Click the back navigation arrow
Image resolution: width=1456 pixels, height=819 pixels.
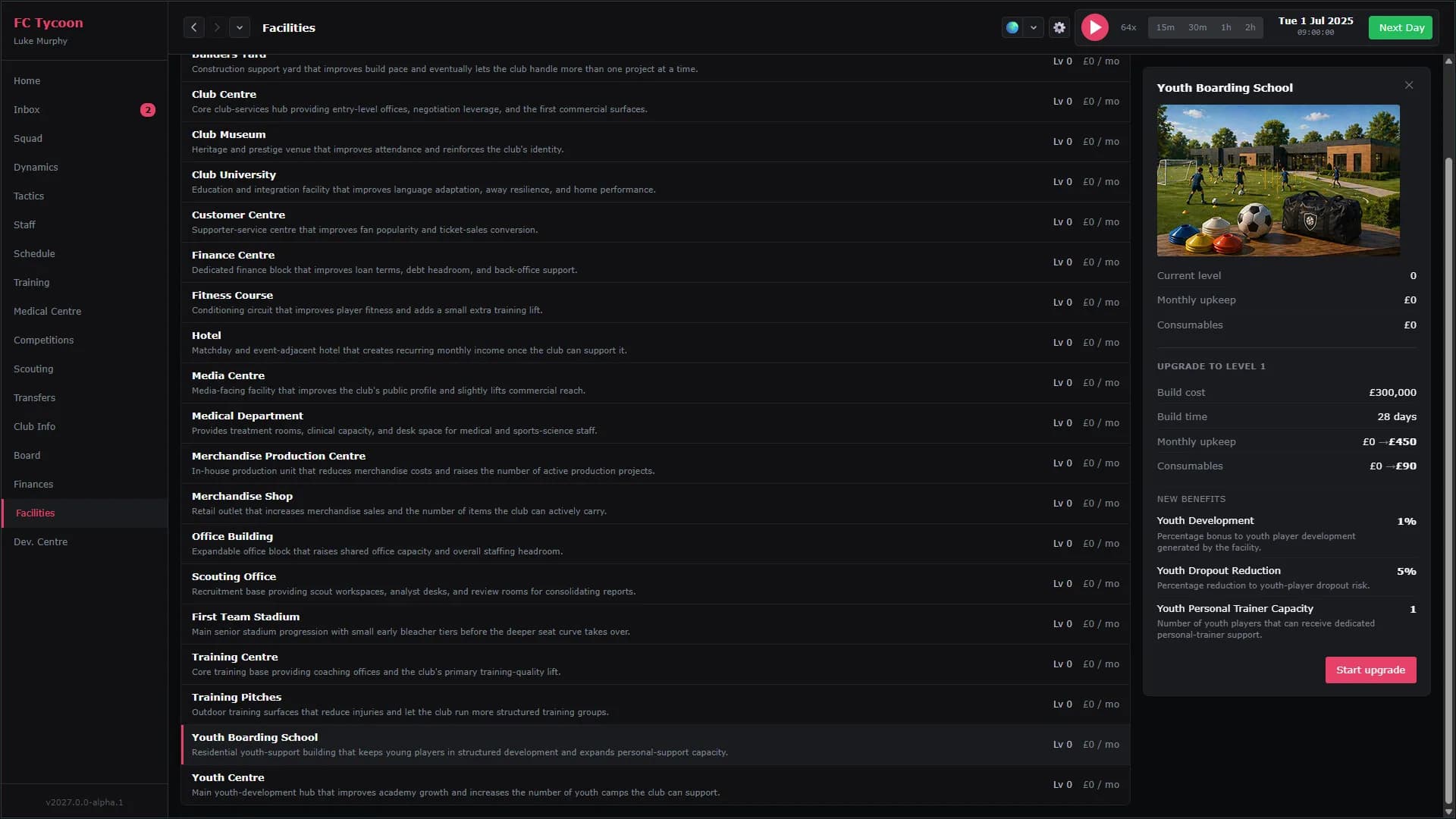(194, 27)
